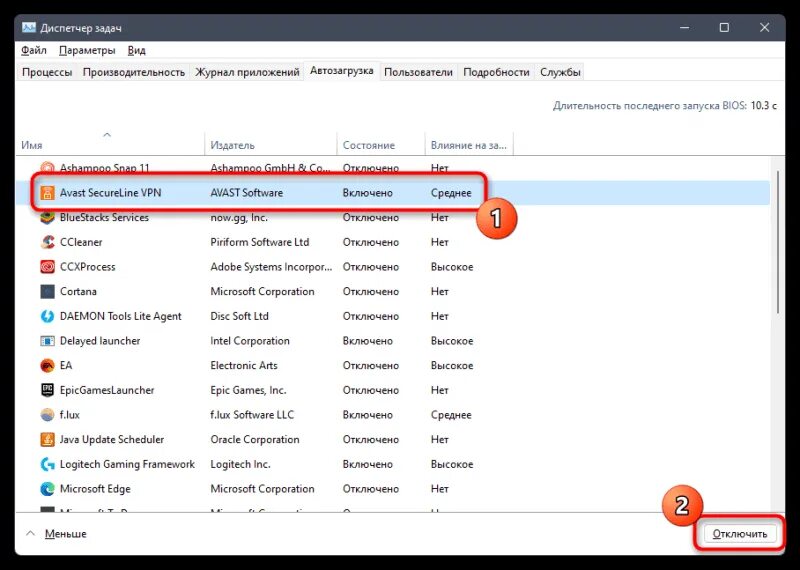The height and width of the screenshot is (570, 800).
Task: Switch to the Пользователи tab
Action: pos(418,72)
